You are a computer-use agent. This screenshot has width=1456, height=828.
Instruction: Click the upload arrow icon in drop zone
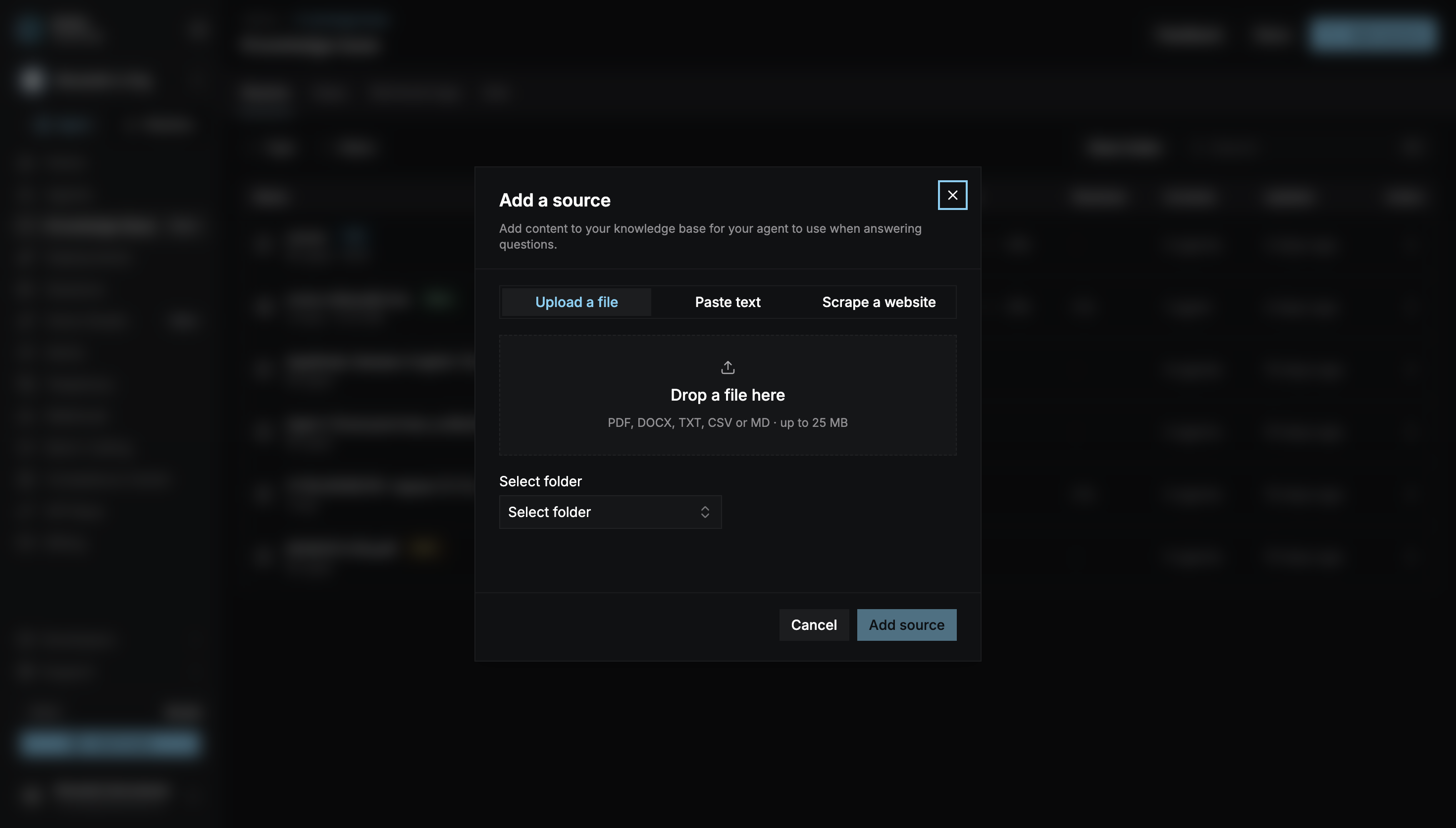728,367
